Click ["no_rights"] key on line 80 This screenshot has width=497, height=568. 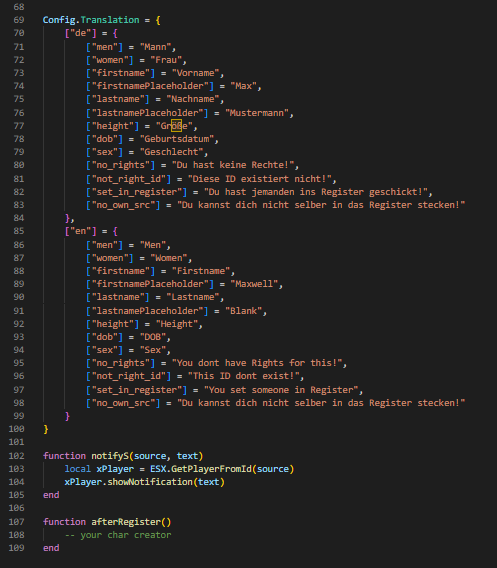click(120, 165)
